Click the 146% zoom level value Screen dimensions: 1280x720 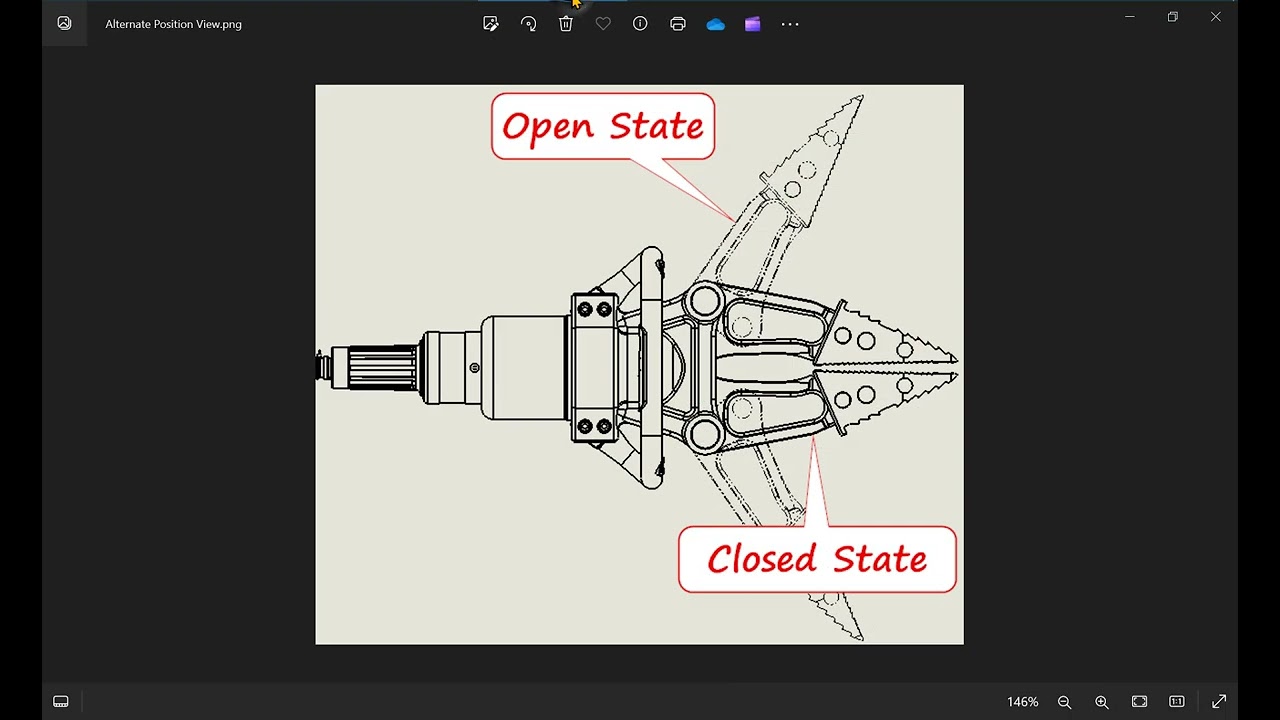pyautogui.click(x=1022, y=702)
